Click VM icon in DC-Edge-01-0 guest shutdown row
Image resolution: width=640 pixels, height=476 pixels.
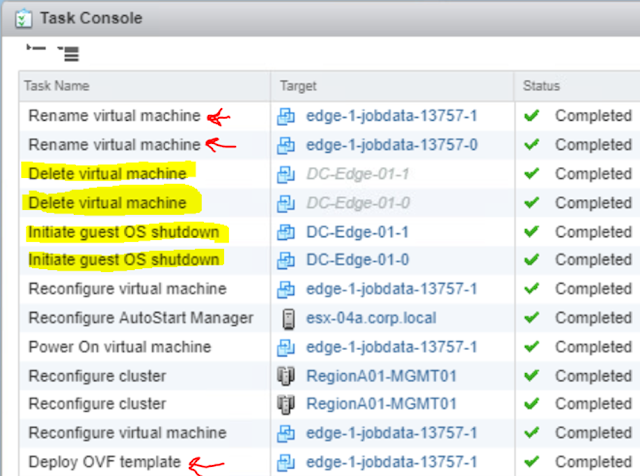pyautogui.click(x=286, y=260)
